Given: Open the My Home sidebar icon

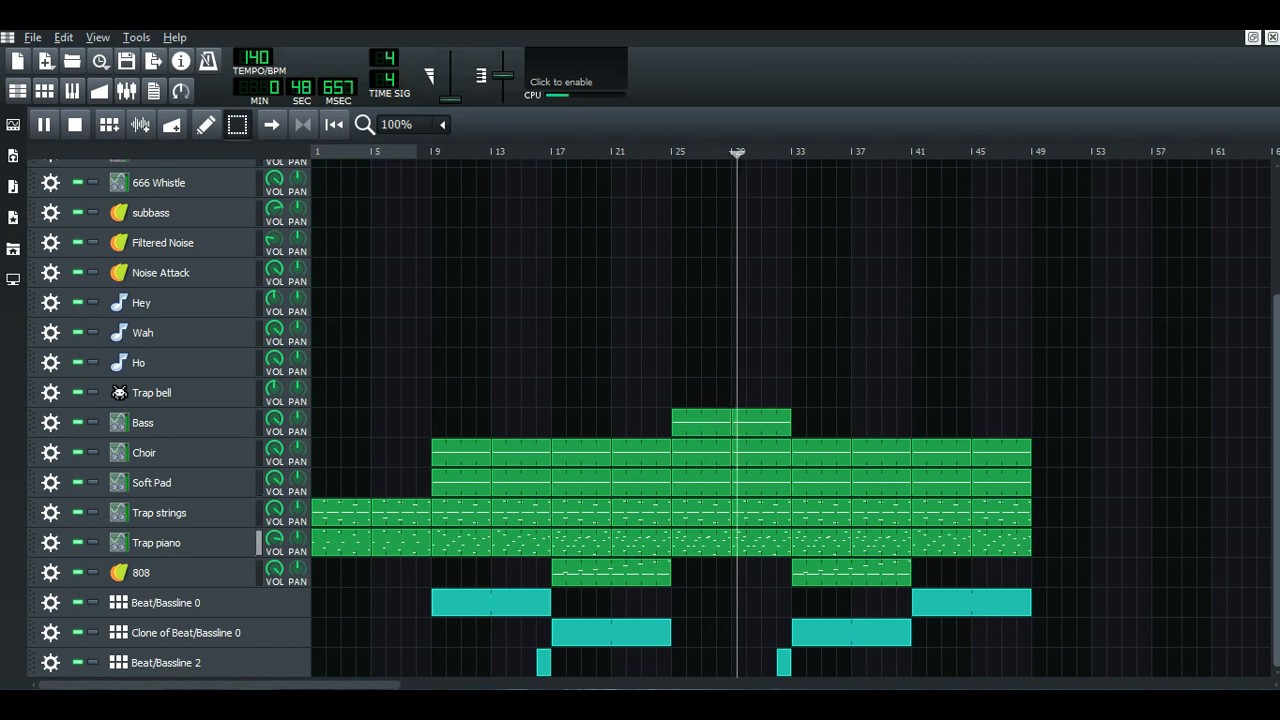Looking at the screenshot, I should 13,249.
